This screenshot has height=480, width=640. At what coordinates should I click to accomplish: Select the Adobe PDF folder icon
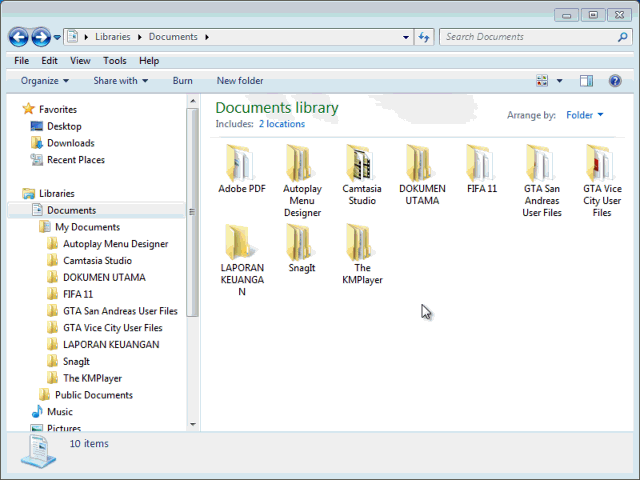(241, 163)
